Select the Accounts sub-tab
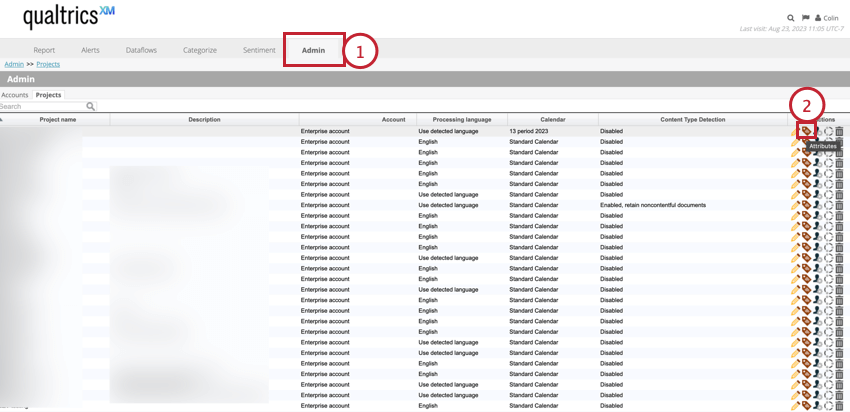The width and height of the screenshot is (850, 412). click(14, 95)
